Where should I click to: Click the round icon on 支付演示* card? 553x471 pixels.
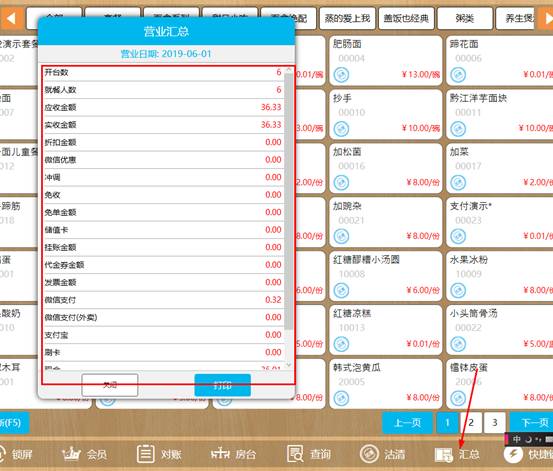click(458, 236)
